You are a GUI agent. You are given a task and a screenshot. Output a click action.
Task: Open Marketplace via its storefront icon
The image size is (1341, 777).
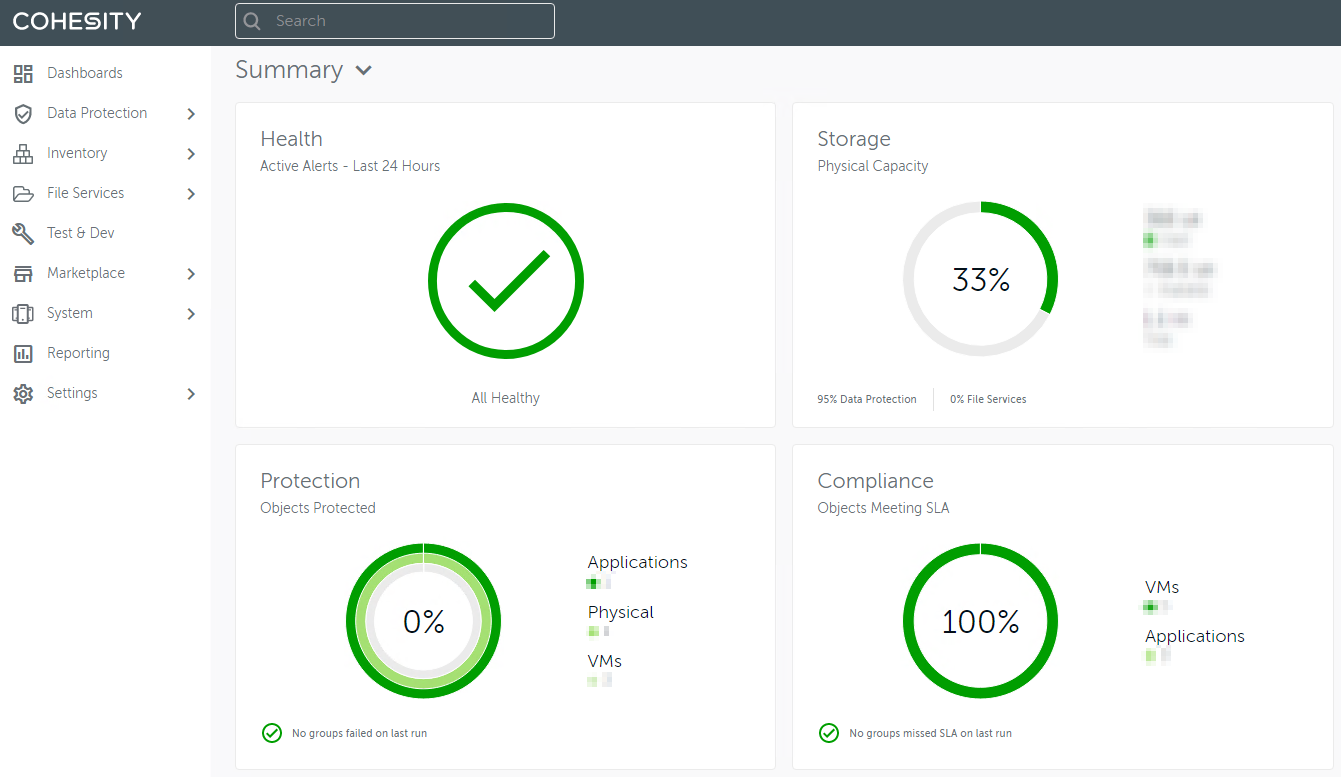click(22, 273)
